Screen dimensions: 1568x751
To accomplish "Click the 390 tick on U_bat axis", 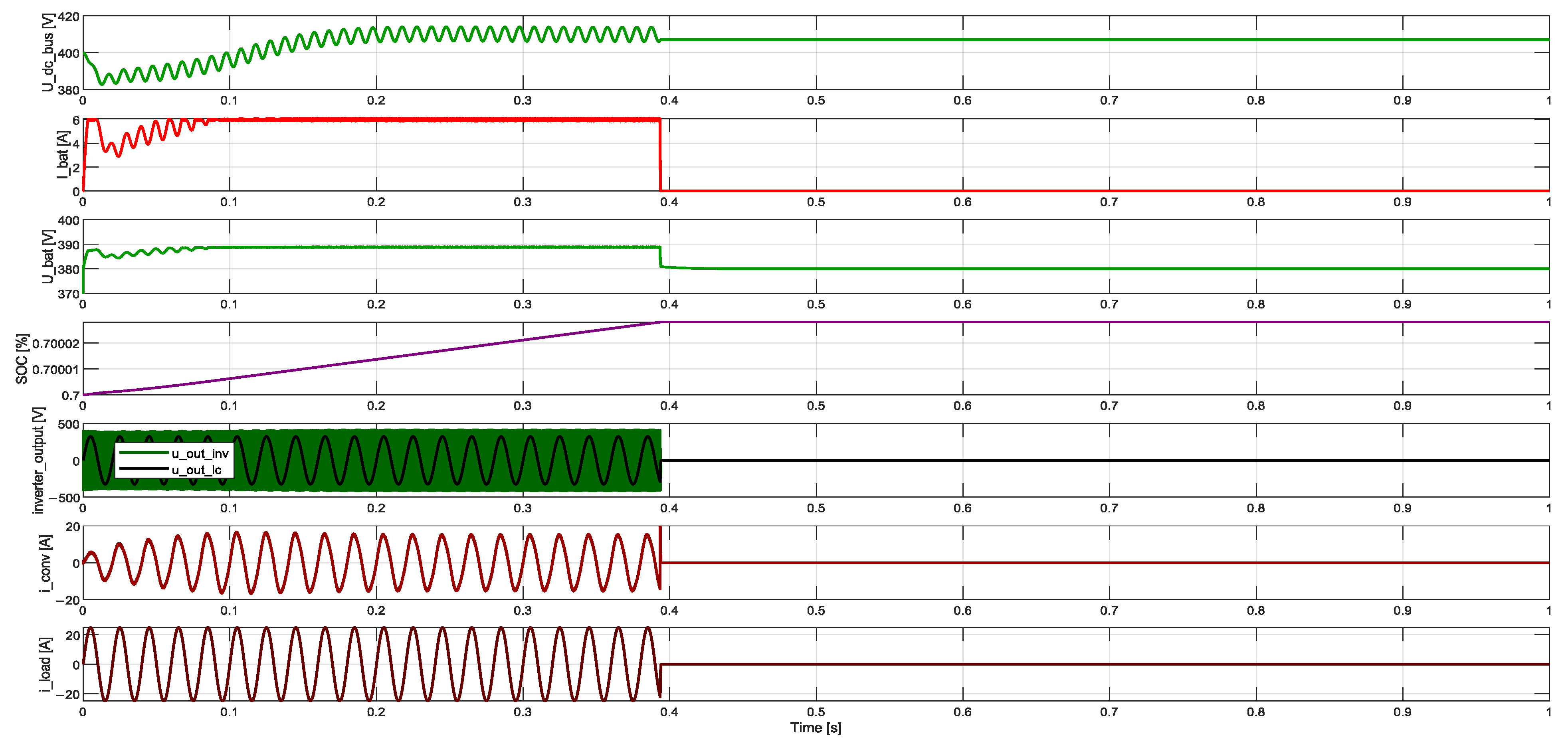I will click(x=69, y=245).
